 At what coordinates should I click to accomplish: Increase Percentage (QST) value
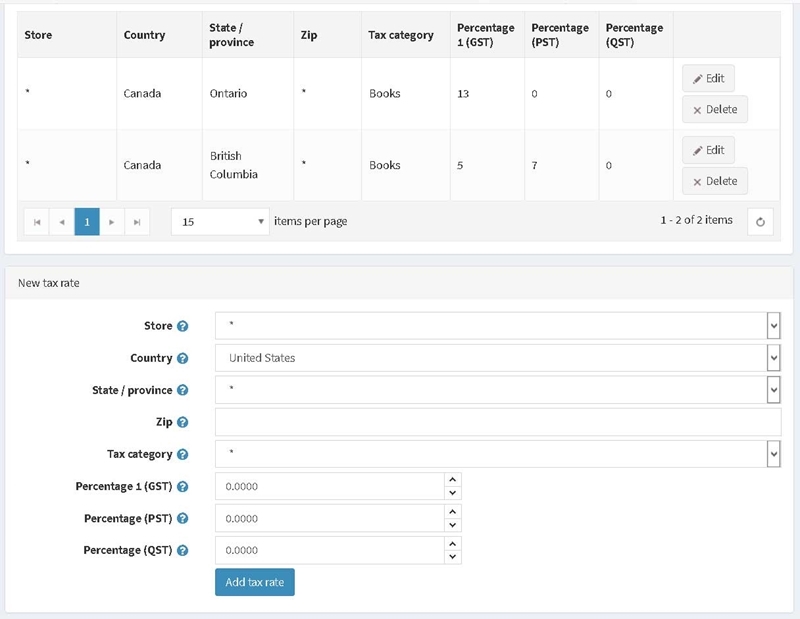click(x=453, y=544)
